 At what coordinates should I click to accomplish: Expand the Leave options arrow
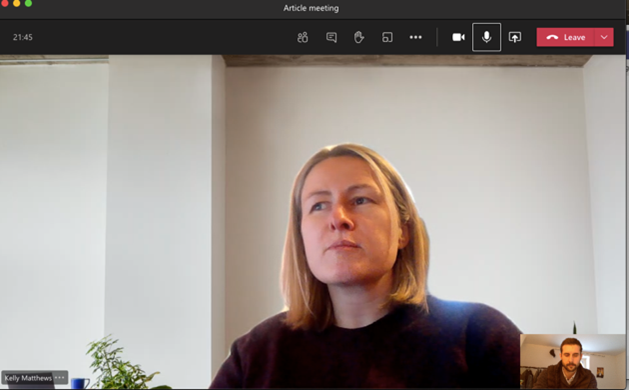(604, 37)
